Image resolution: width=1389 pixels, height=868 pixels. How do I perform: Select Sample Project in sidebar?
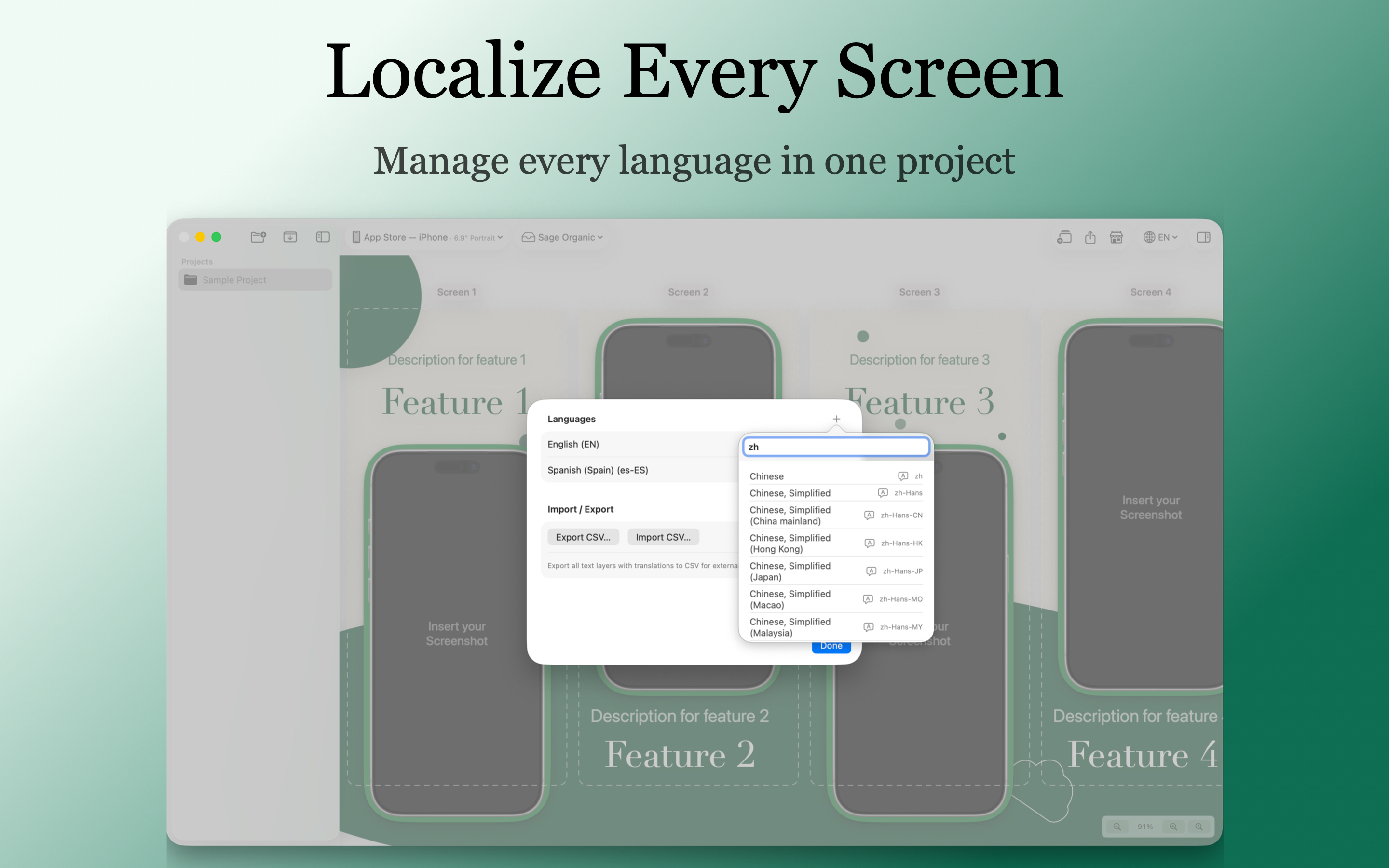point(255,280)
